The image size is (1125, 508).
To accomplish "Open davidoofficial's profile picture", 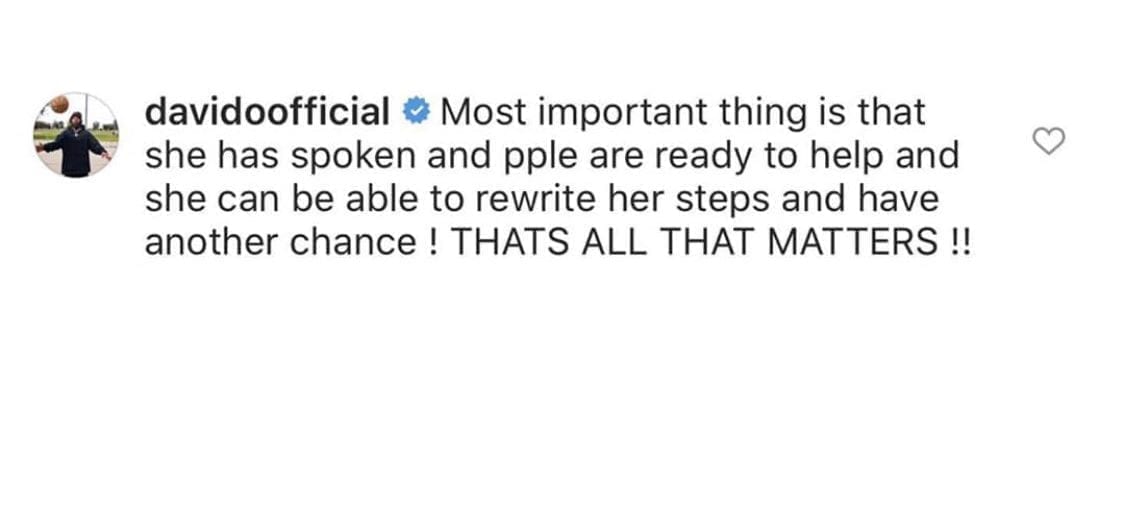I will [x=75, y=135].
